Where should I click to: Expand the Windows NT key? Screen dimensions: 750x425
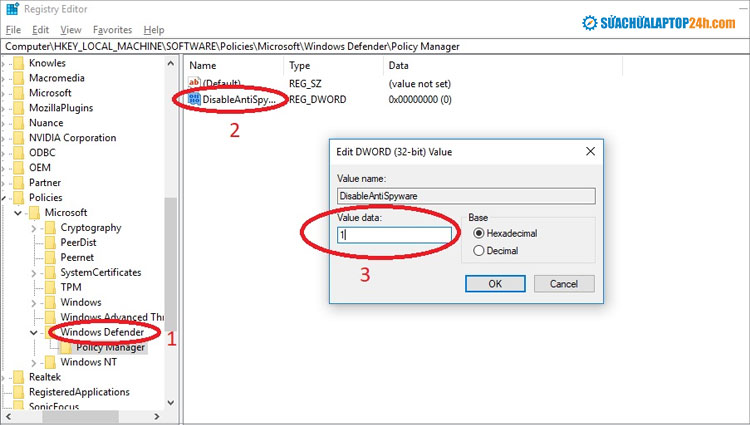[33, 363]
